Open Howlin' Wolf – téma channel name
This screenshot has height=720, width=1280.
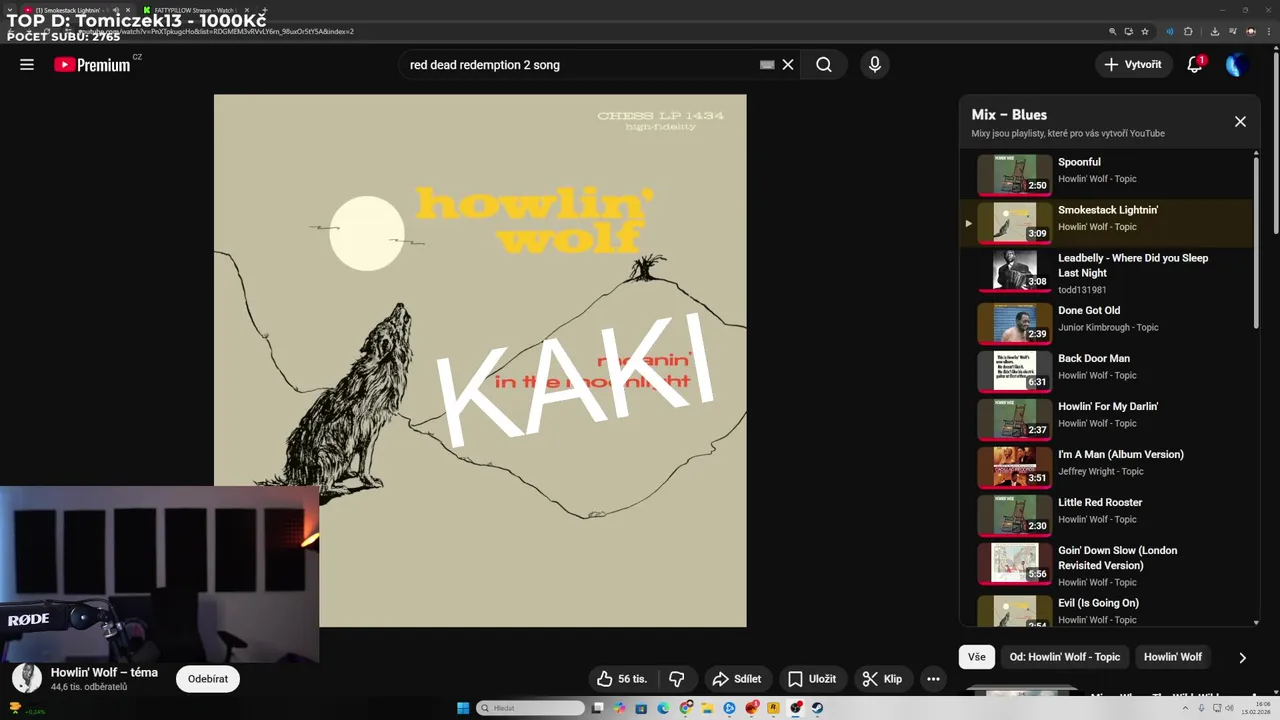tap(104, 672)
